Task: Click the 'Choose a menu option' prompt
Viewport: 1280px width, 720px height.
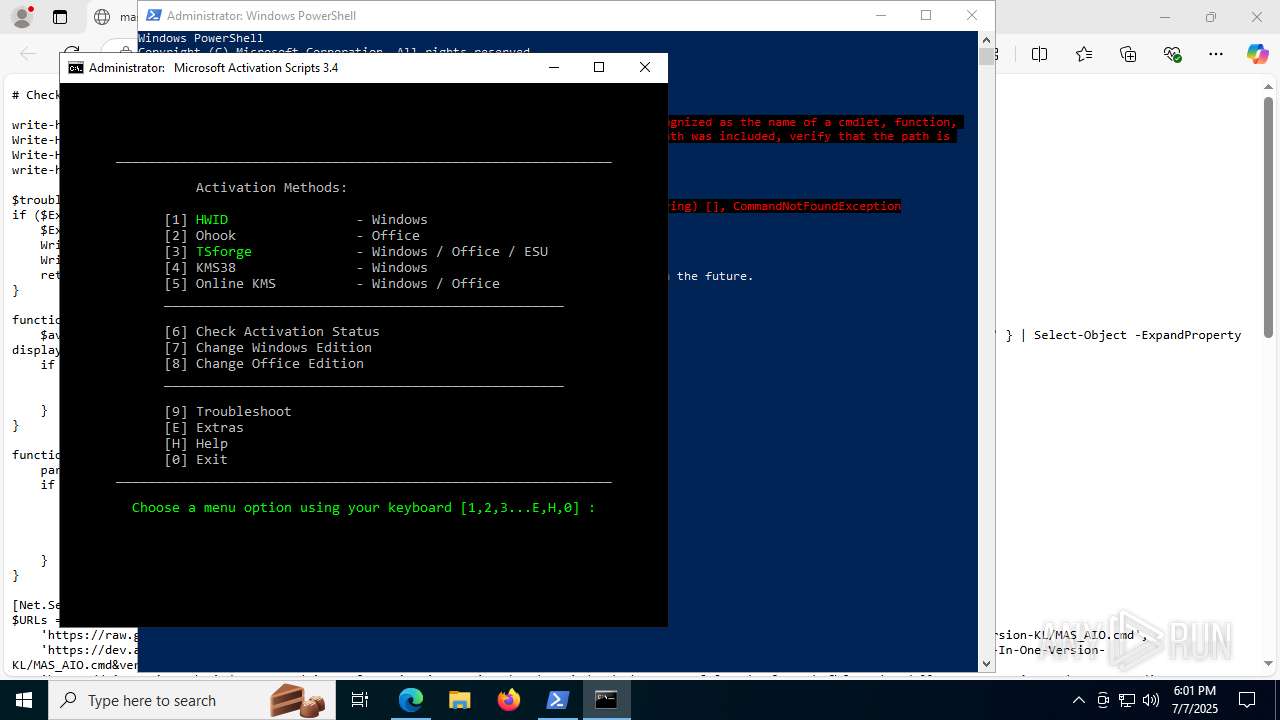Action: click(364, 507)
